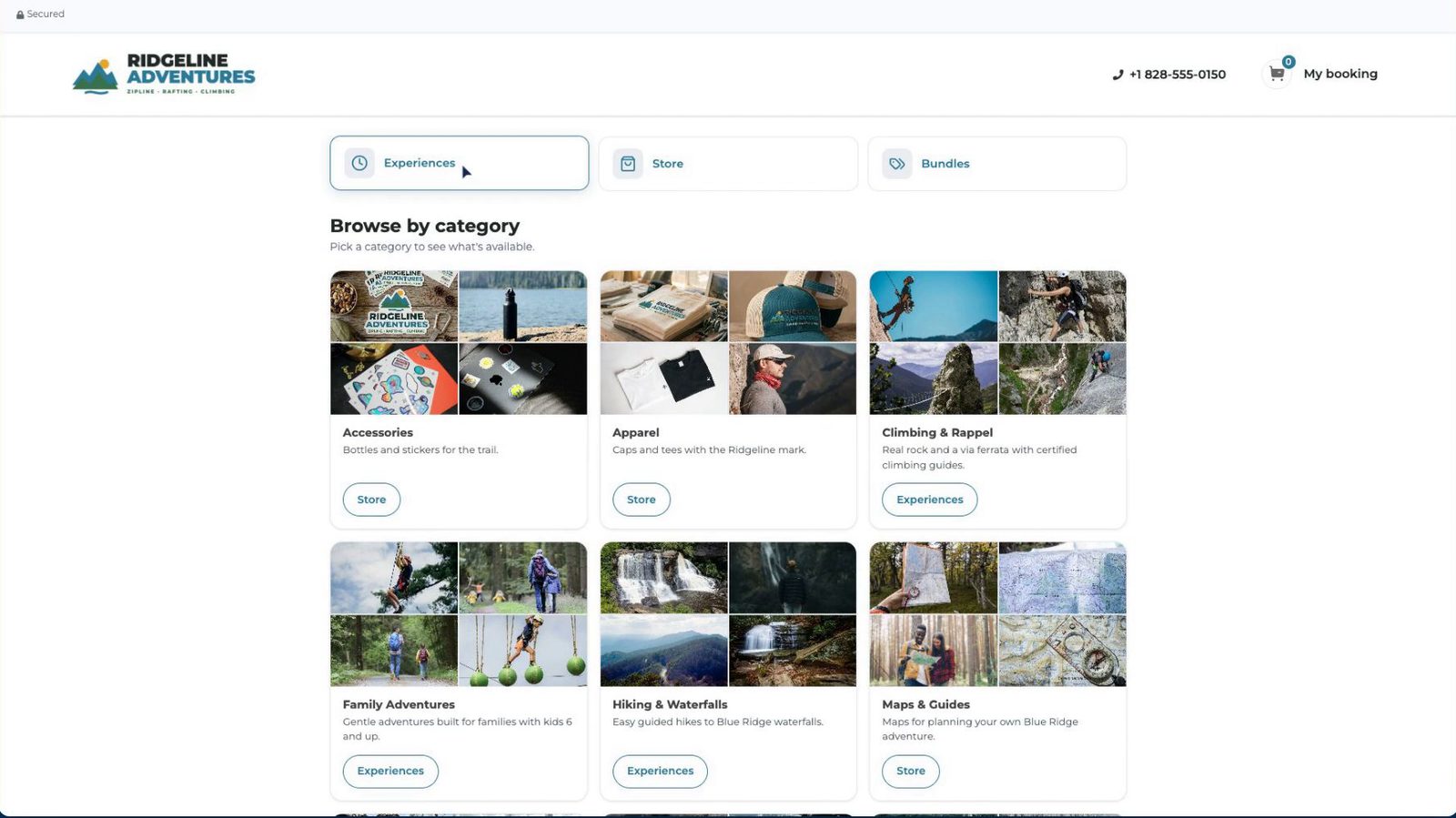Open Experiences under Hiking & Waterfalls
Viewport: 1456px width, 818px height.
coord(660,771)
